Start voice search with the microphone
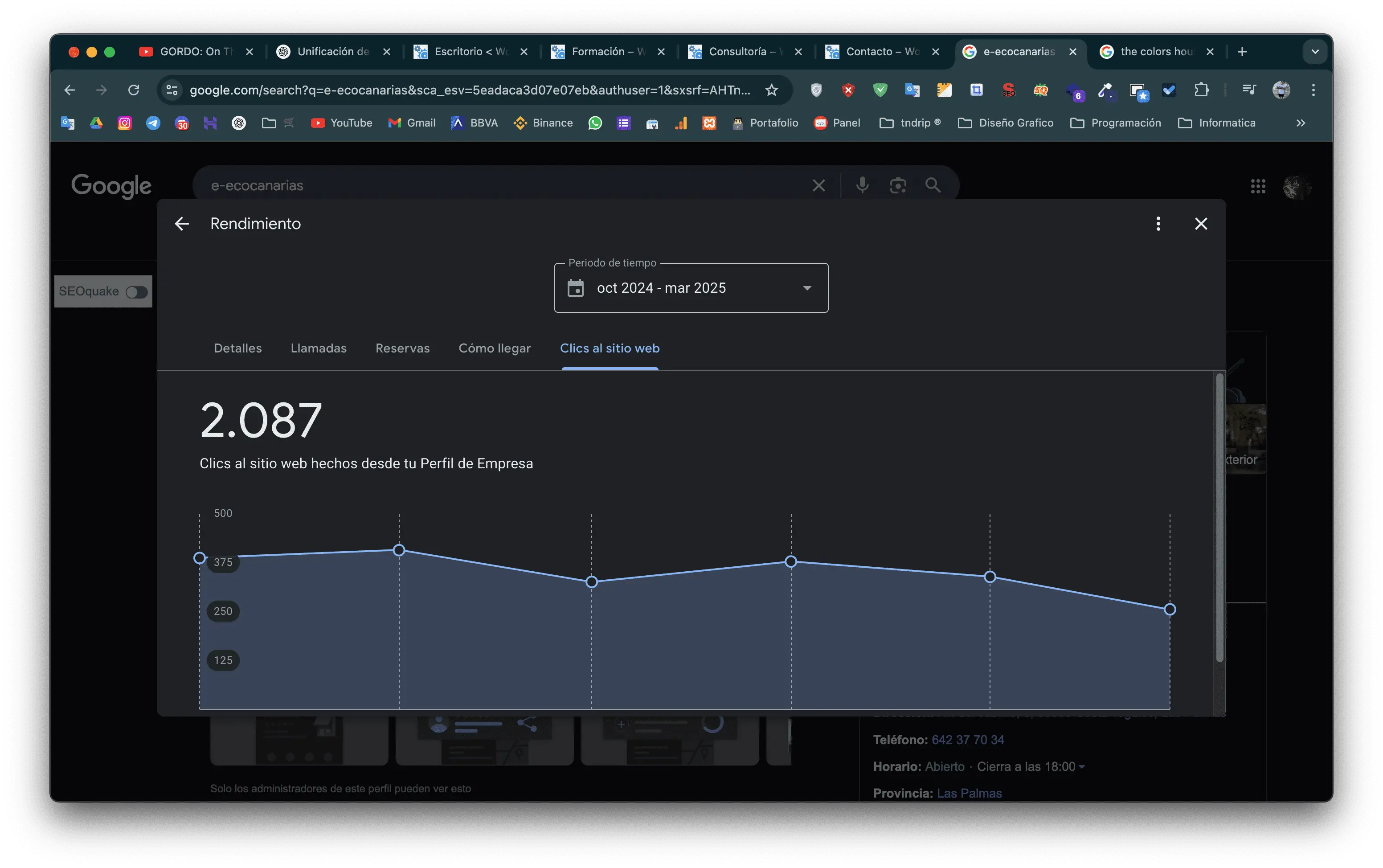Screen dimensions: 1383x868 (x=862, y=185)
